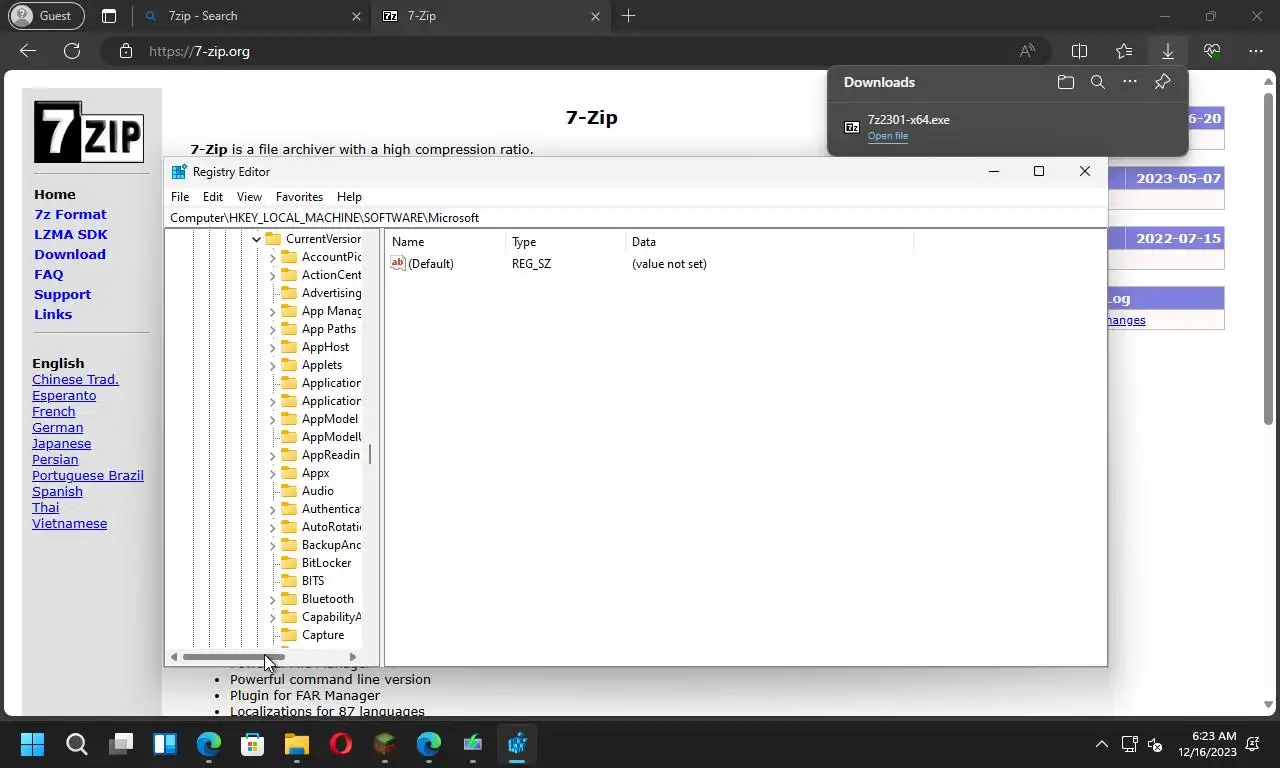Click the 7z2301-x64.exe file icon
The width and height of the screenshot is (1280, 768).
[x=852, y=127]
